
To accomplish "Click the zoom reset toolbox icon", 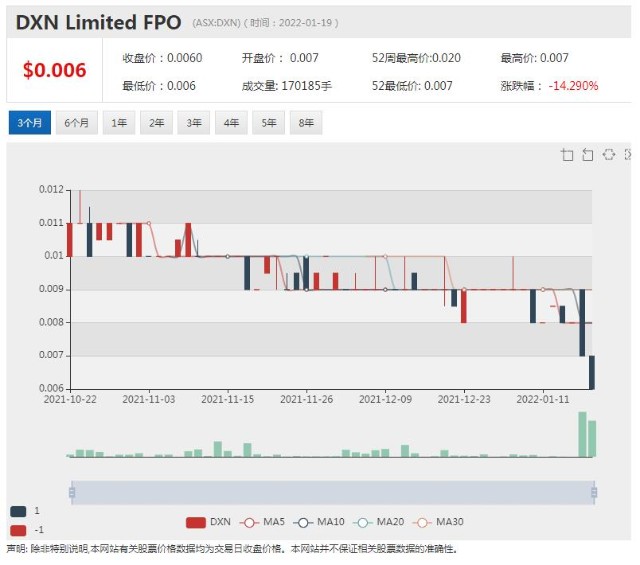I will click(588, 155).
